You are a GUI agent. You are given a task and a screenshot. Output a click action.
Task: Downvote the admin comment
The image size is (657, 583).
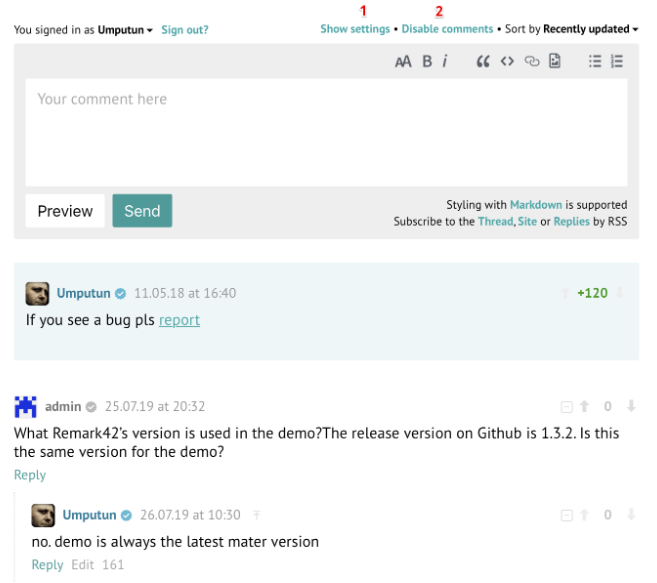click(631, 406)
